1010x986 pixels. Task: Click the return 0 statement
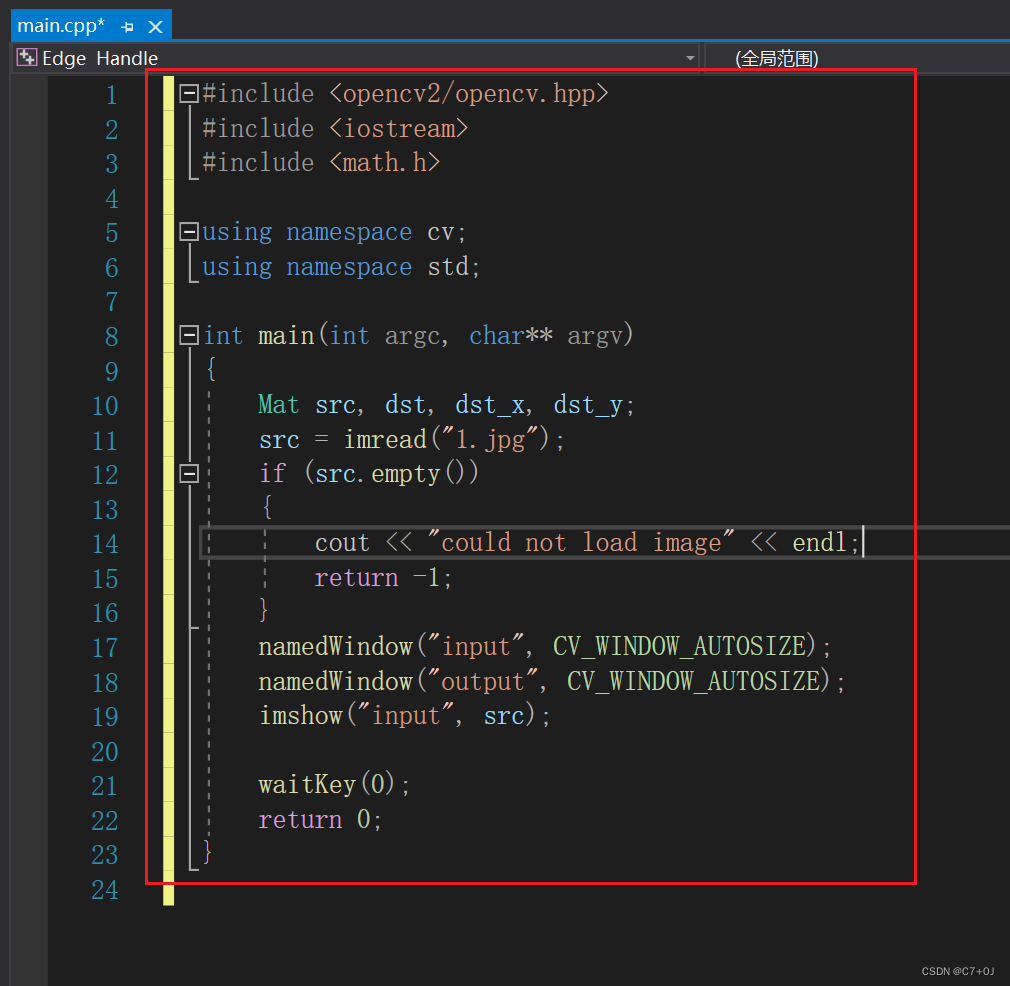coord(315,818)
